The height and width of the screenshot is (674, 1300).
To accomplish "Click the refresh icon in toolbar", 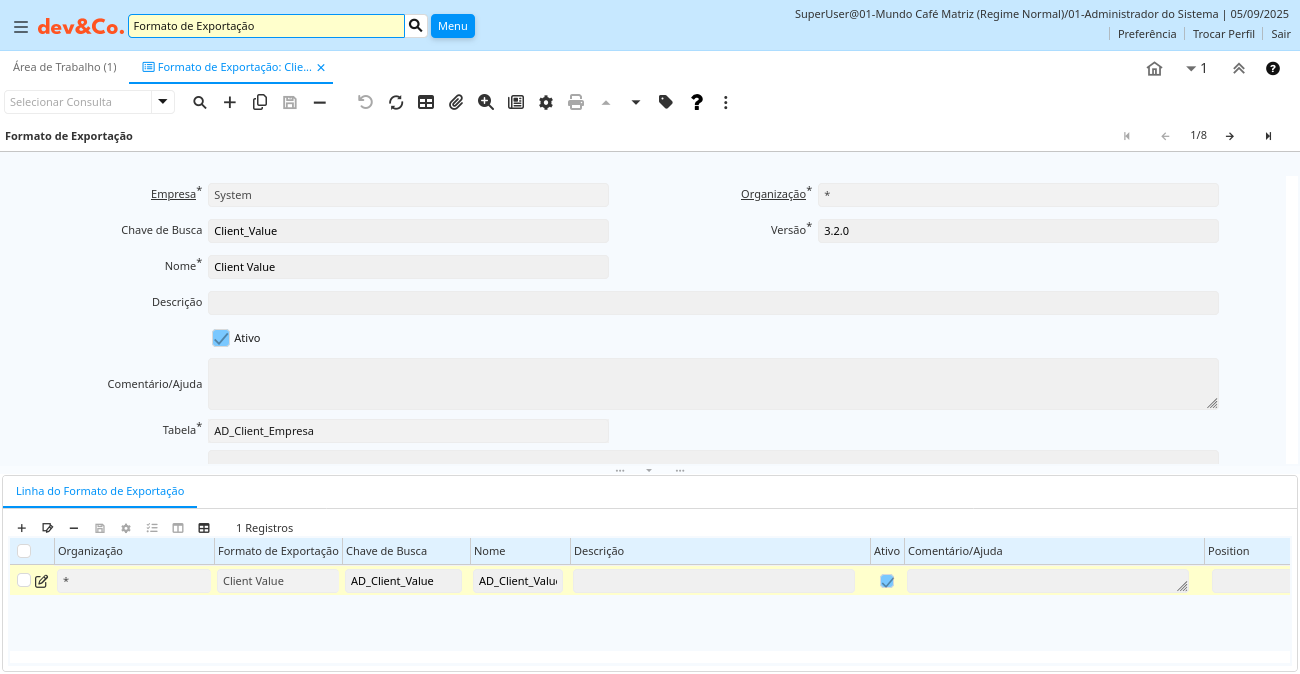I will (396, 102).
